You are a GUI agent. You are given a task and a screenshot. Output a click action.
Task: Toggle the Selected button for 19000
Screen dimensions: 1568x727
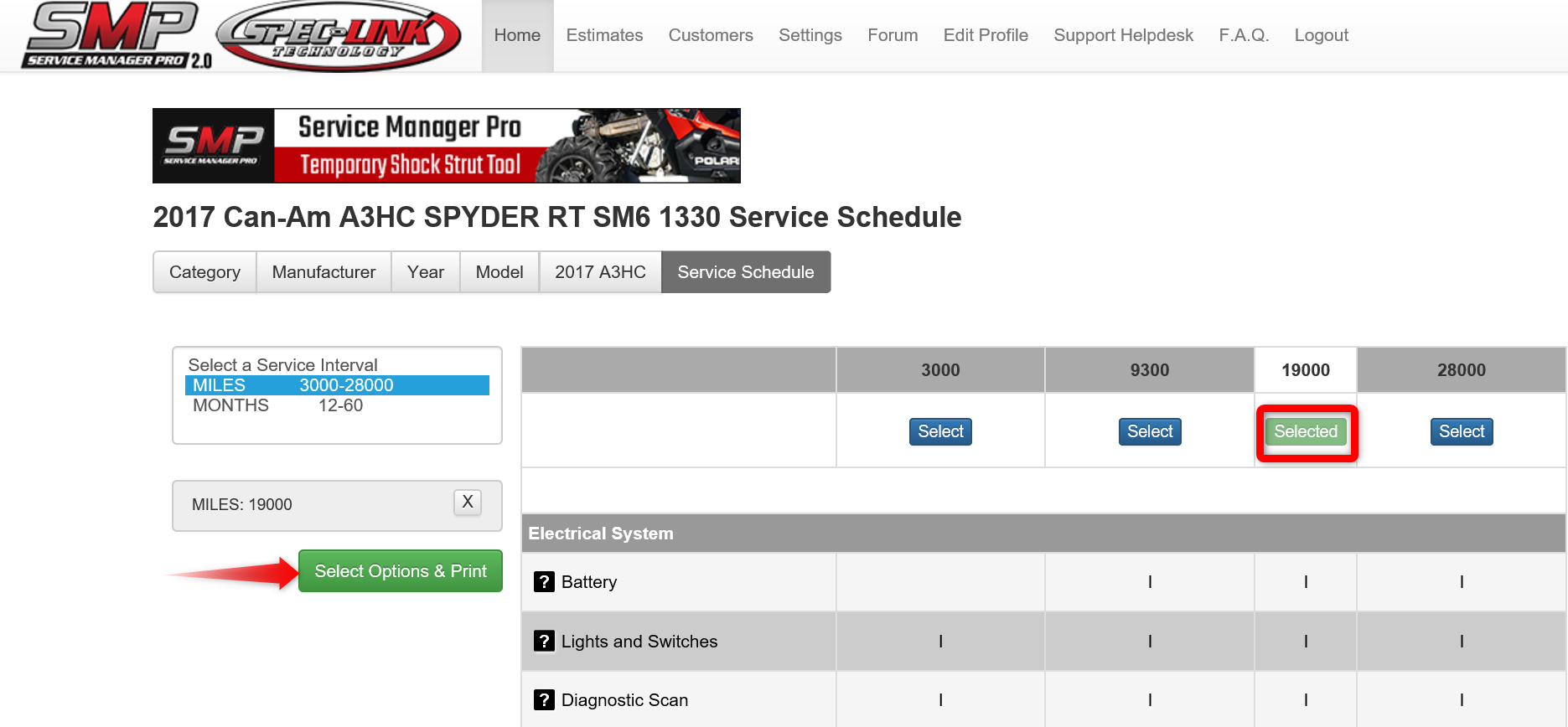pyautogui.click(x=1306, y=431)
